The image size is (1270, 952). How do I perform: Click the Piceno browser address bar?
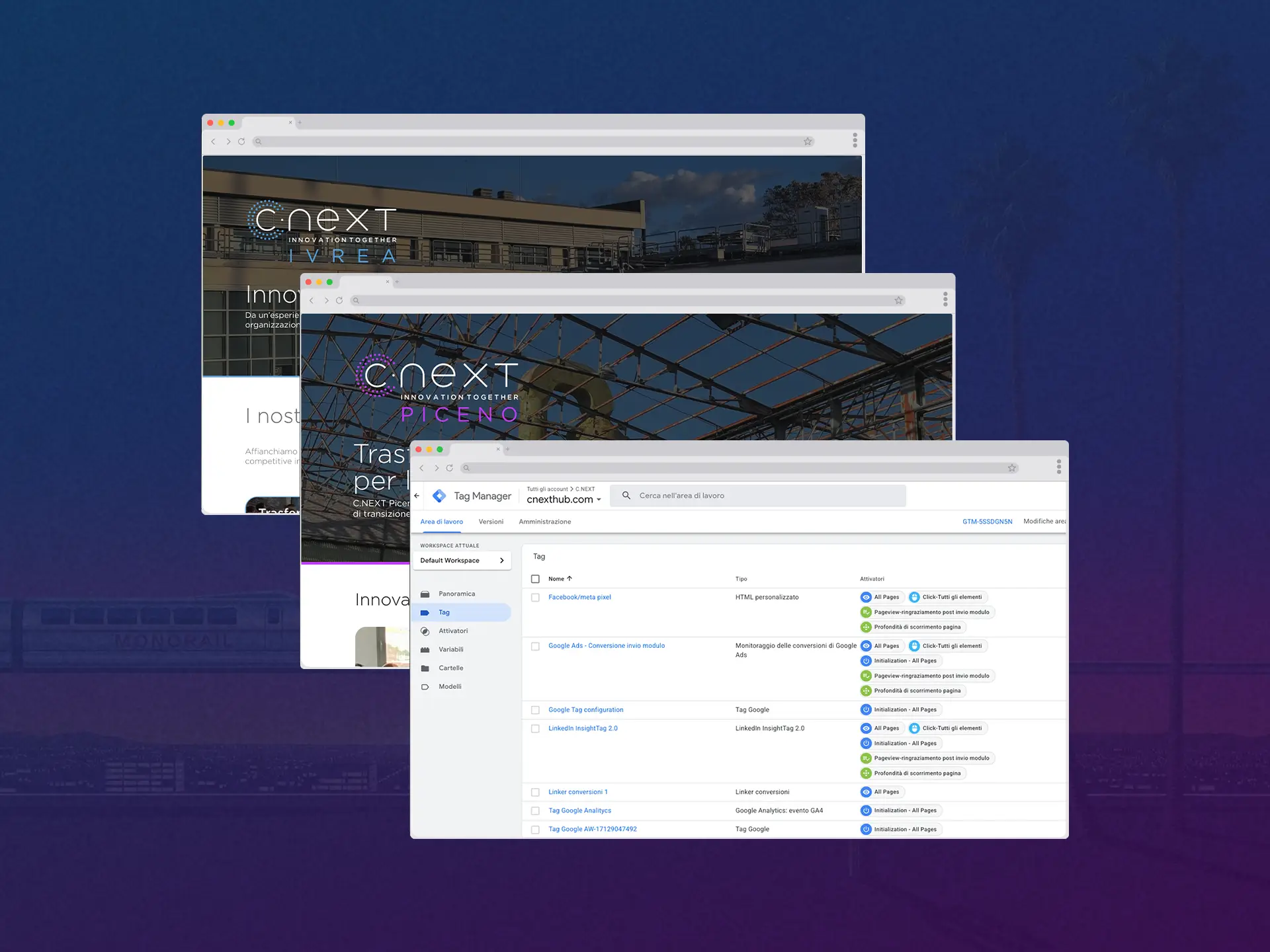click(627, 301)
